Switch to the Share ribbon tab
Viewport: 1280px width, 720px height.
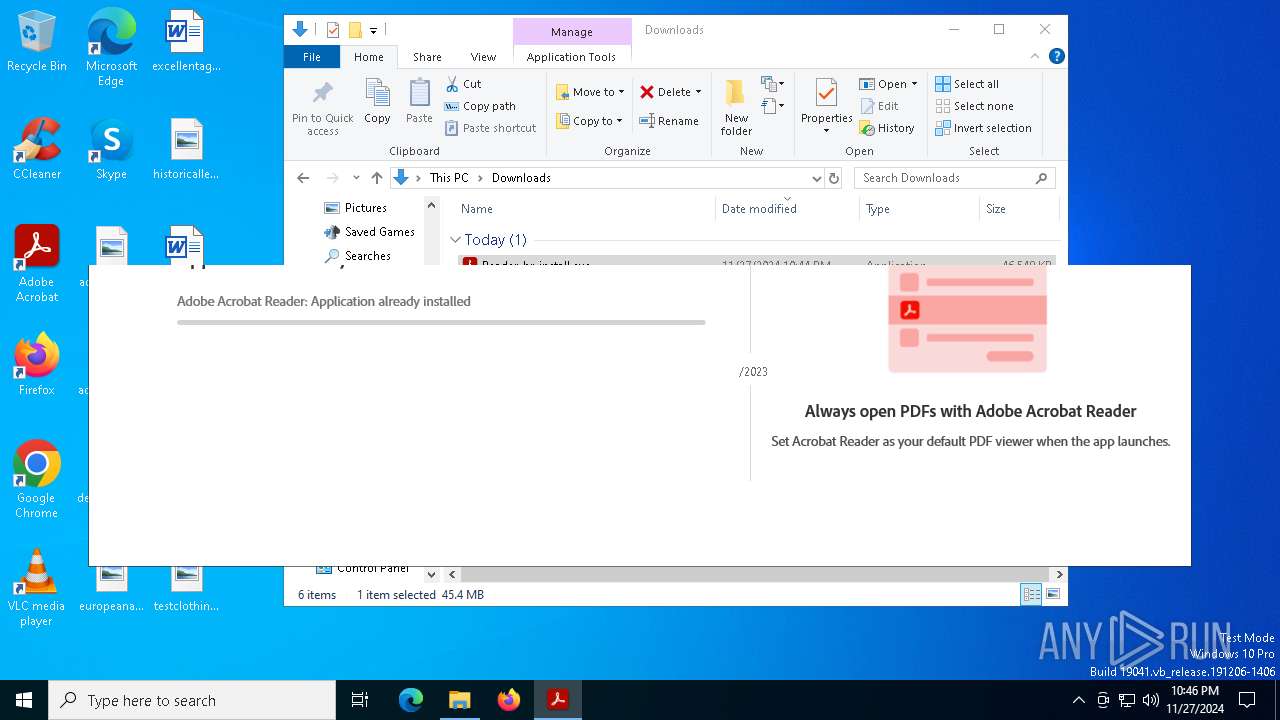pos(427,57)
